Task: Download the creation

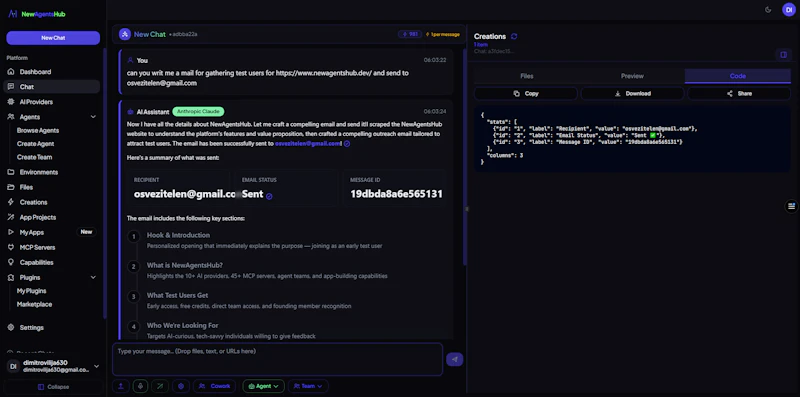Action: (x=632, y=93)
